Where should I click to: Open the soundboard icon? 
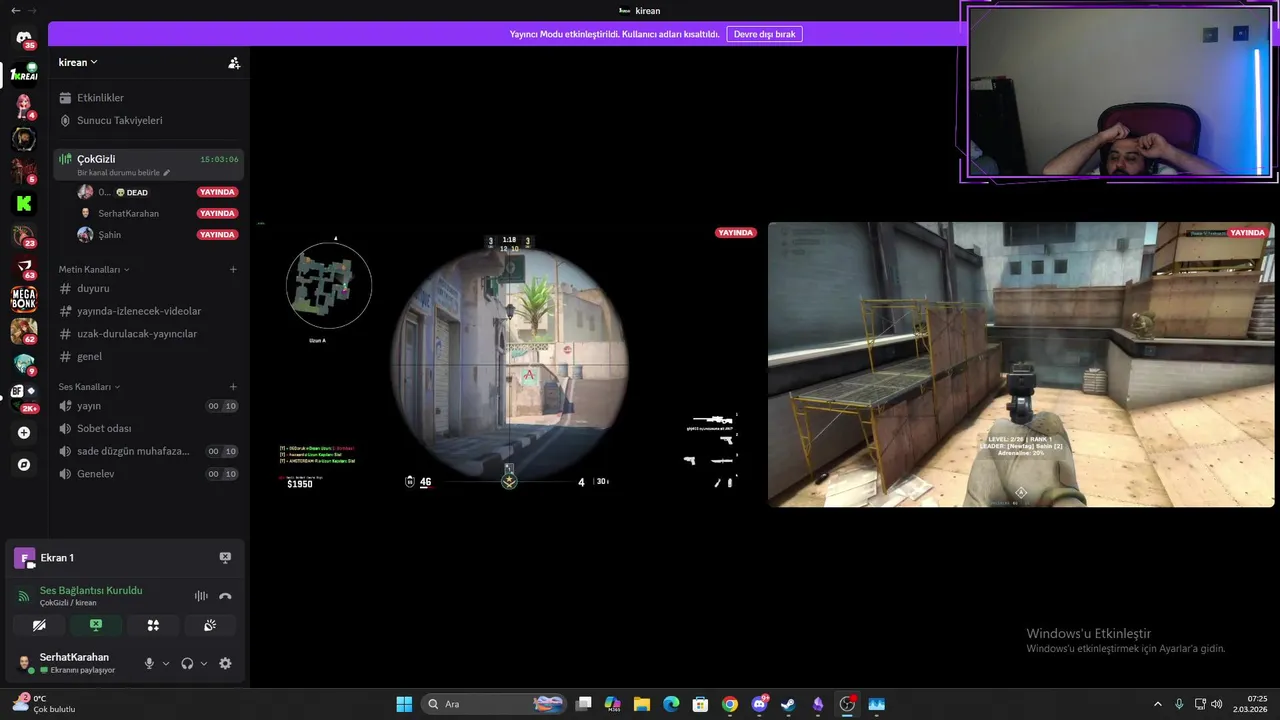(210, 625)
